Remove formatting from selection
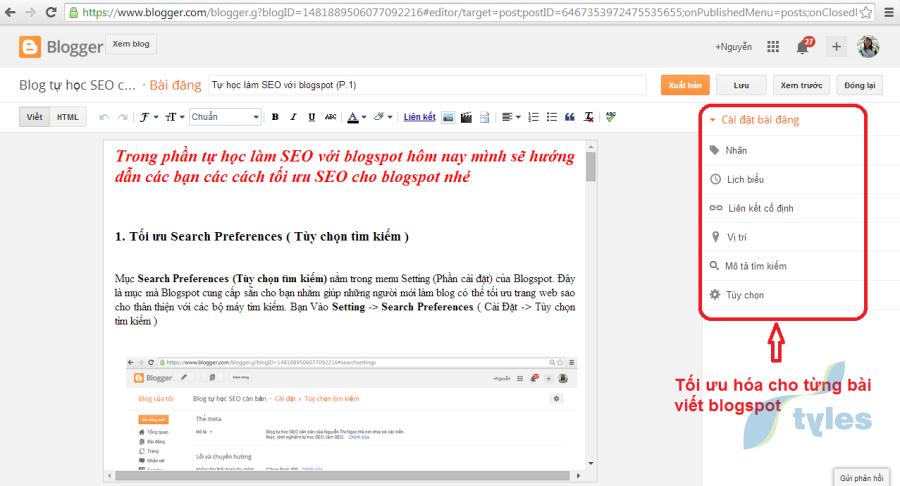 click(588, 117)
